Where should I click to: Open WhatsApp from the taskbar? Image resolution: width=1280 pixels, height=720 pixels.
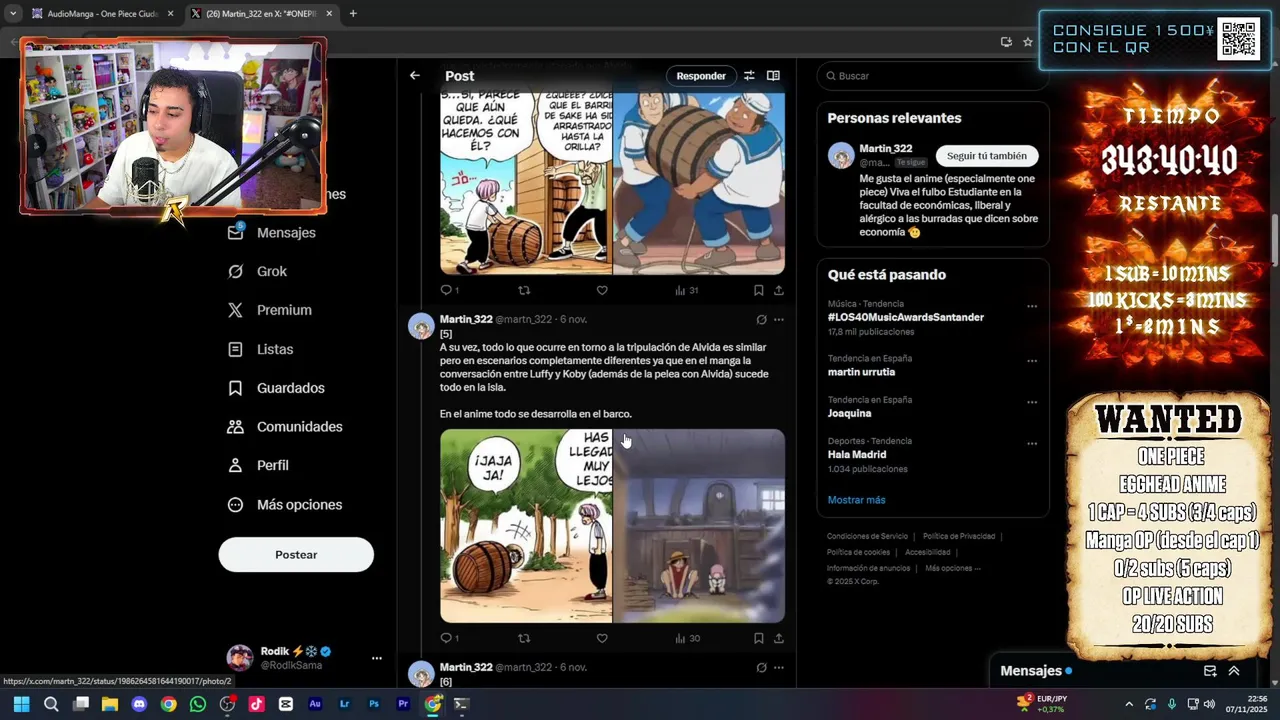198,704
